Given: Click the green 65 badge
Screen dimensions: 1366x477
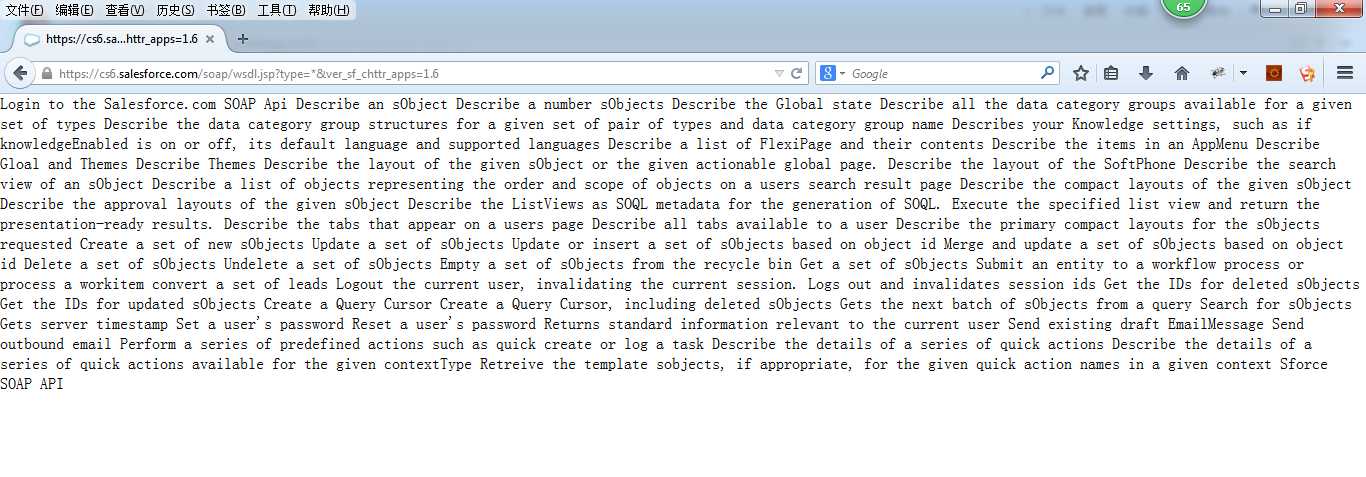Looking at the screenshot, I should [x=1184, y=8].
